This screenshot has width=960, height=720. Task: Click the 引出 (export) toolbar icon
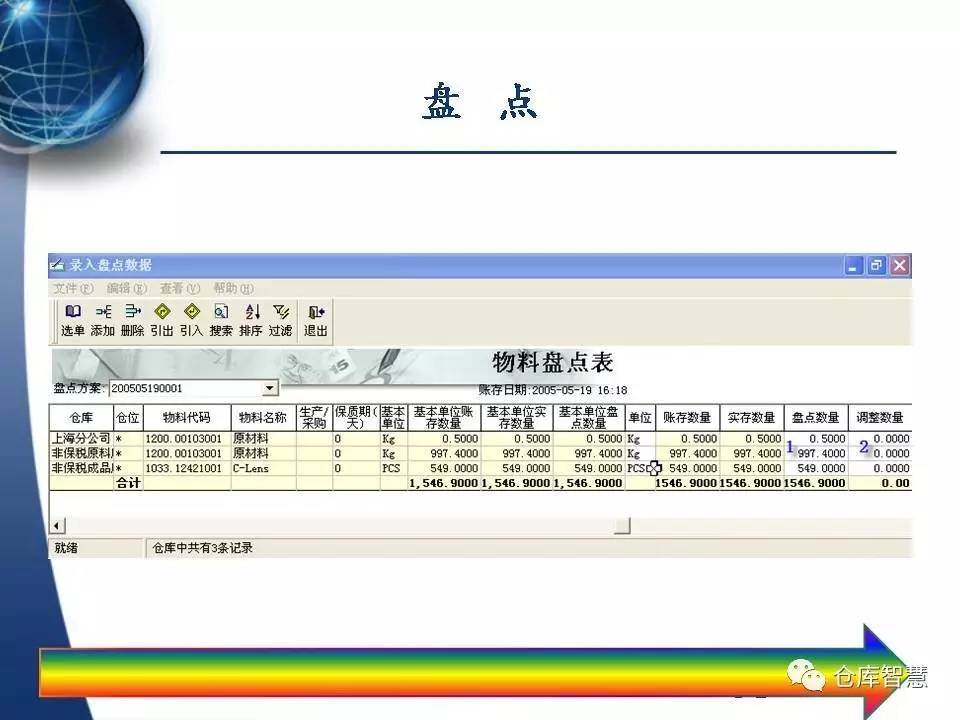pyautogui.click(x=162, y=319)
